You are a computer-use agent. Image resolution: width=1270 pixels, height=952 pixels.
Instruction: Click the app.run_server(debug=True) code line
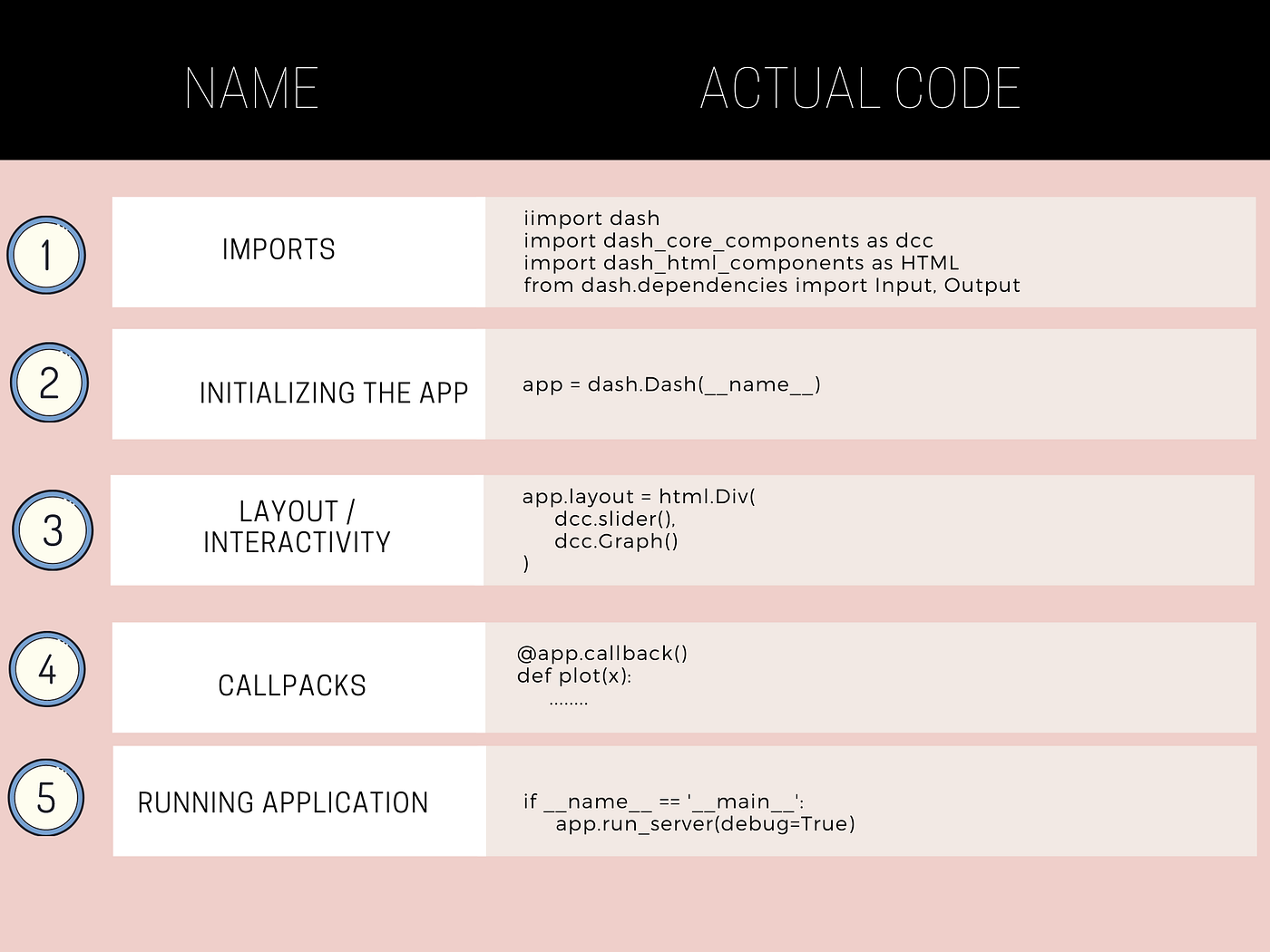point(706,823)
